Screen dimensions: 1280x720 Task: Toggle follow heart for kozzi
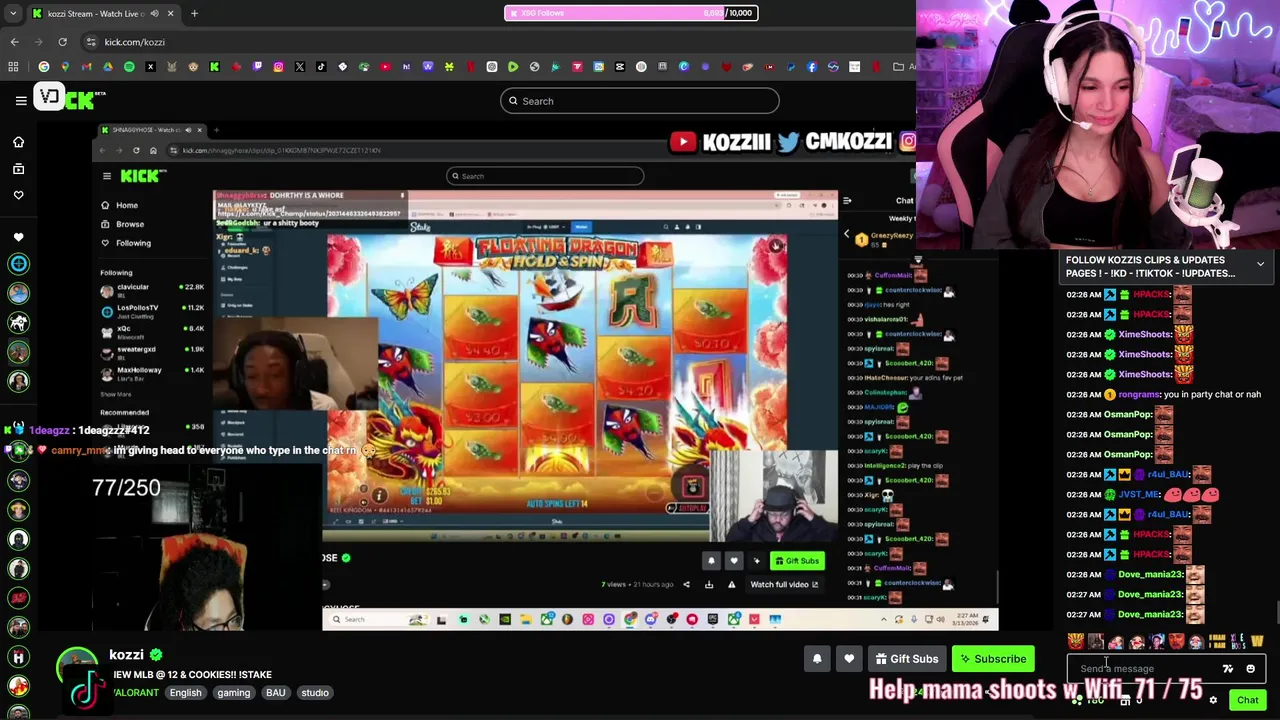pos(849,659)
